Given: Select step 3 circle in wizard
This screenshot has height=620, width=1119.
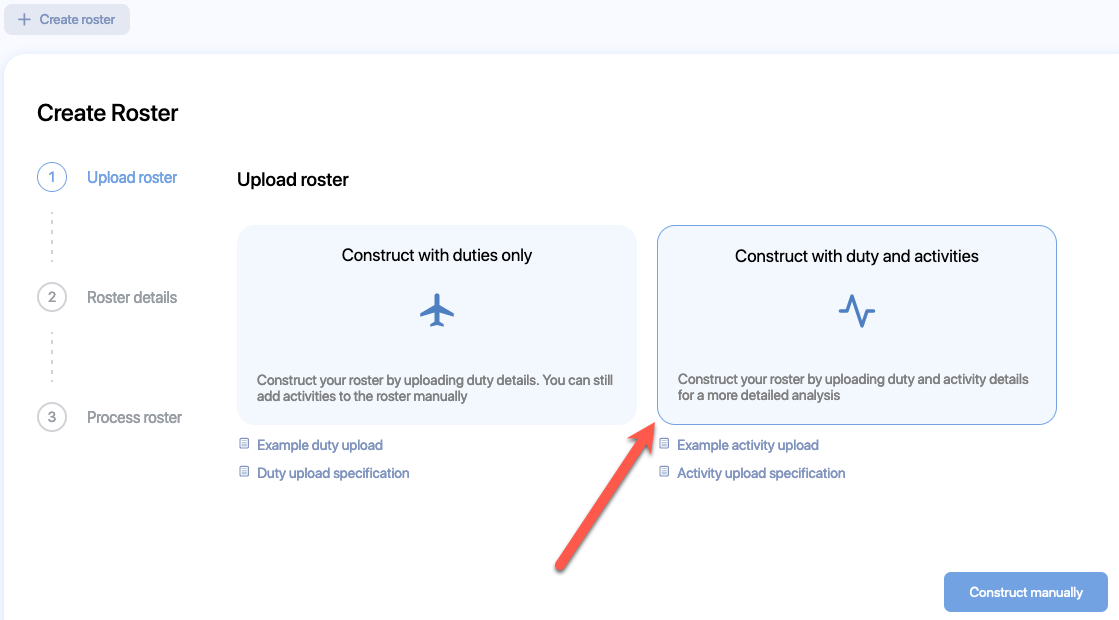Looking at the screenshot, I should [x=52, y=417].
